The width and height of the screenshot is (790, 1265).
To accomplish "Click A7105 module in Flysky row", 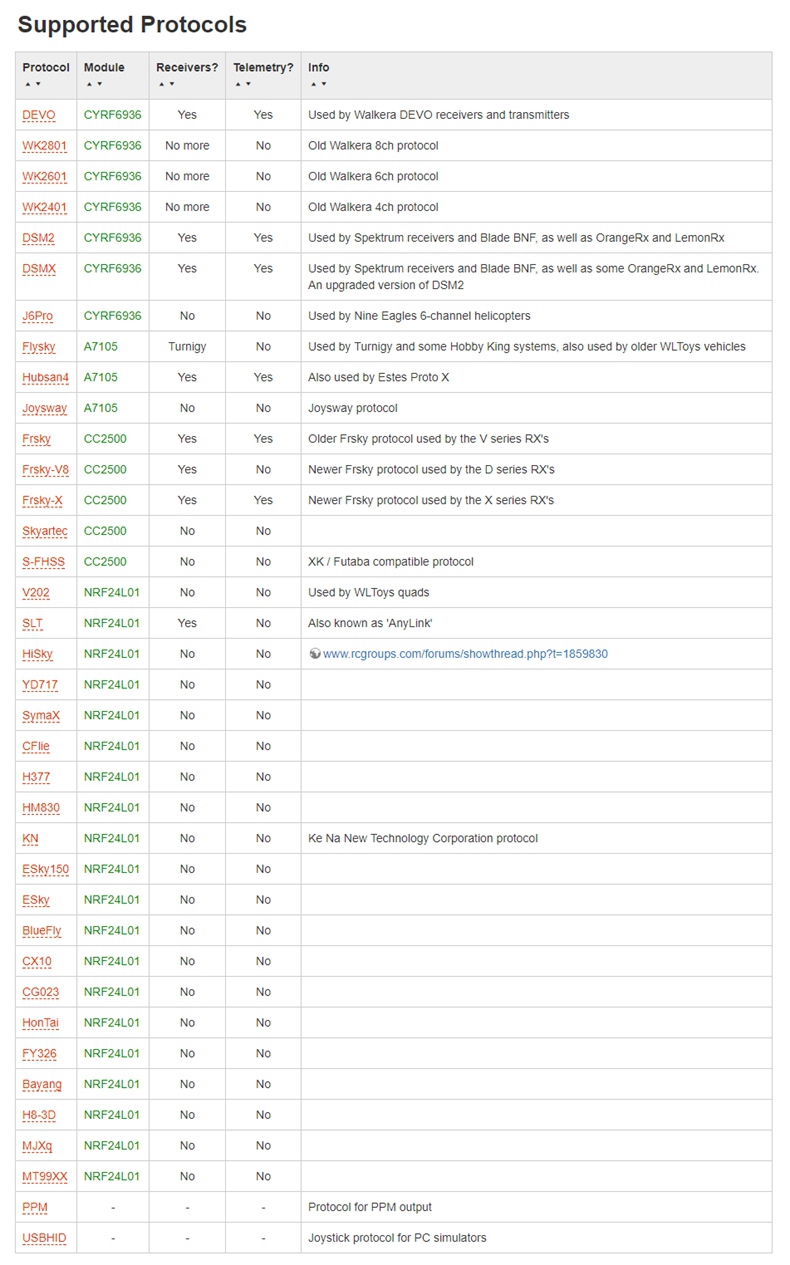I will click(x=100, y=347).
